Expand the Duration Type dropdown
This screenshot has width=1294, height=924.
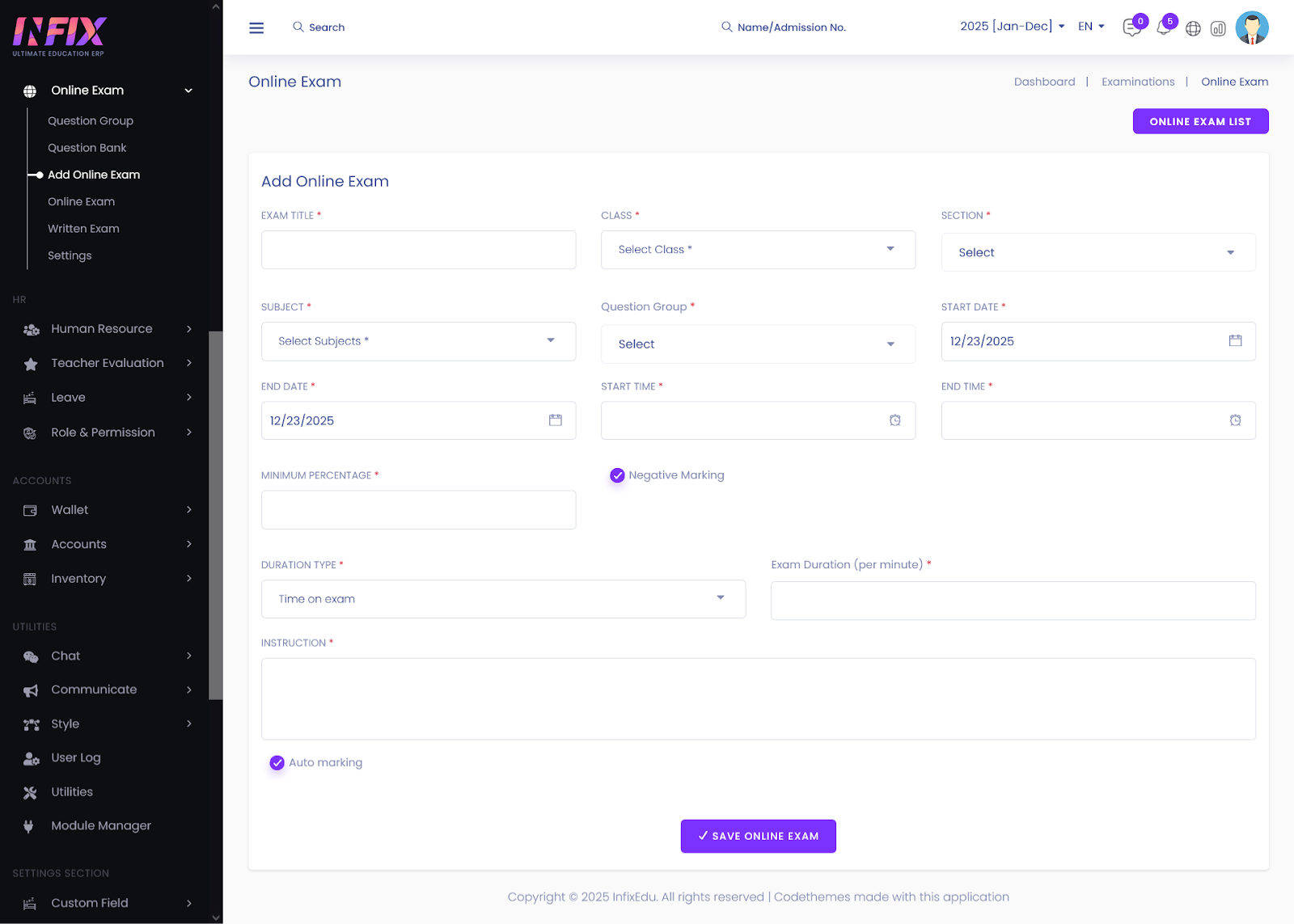coord(503,599)
